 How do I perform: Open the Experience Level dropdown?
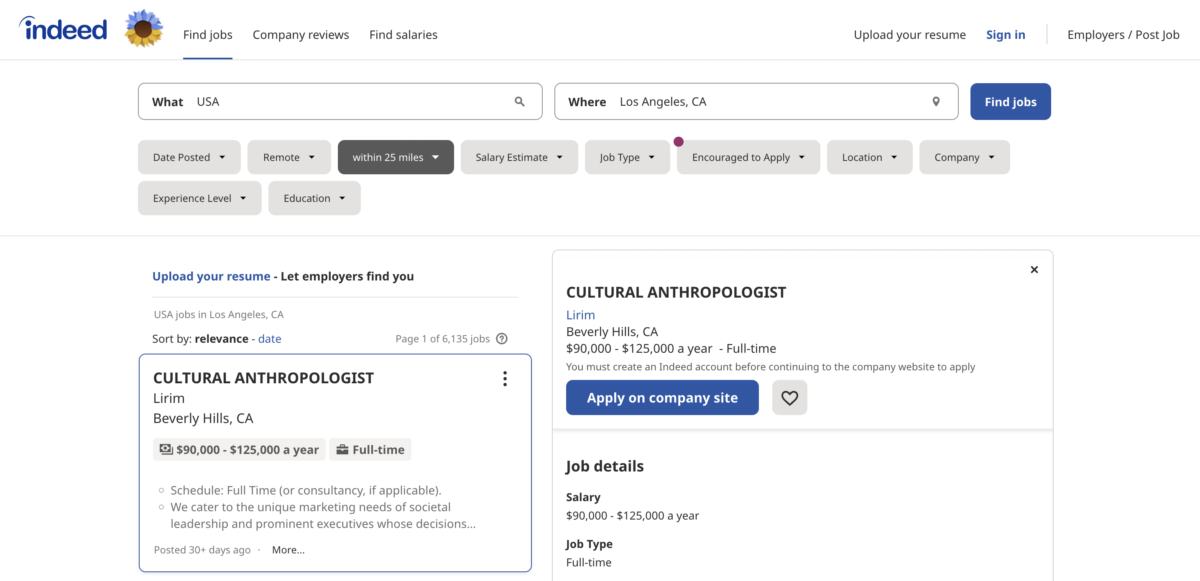click(x=199, y=199)
